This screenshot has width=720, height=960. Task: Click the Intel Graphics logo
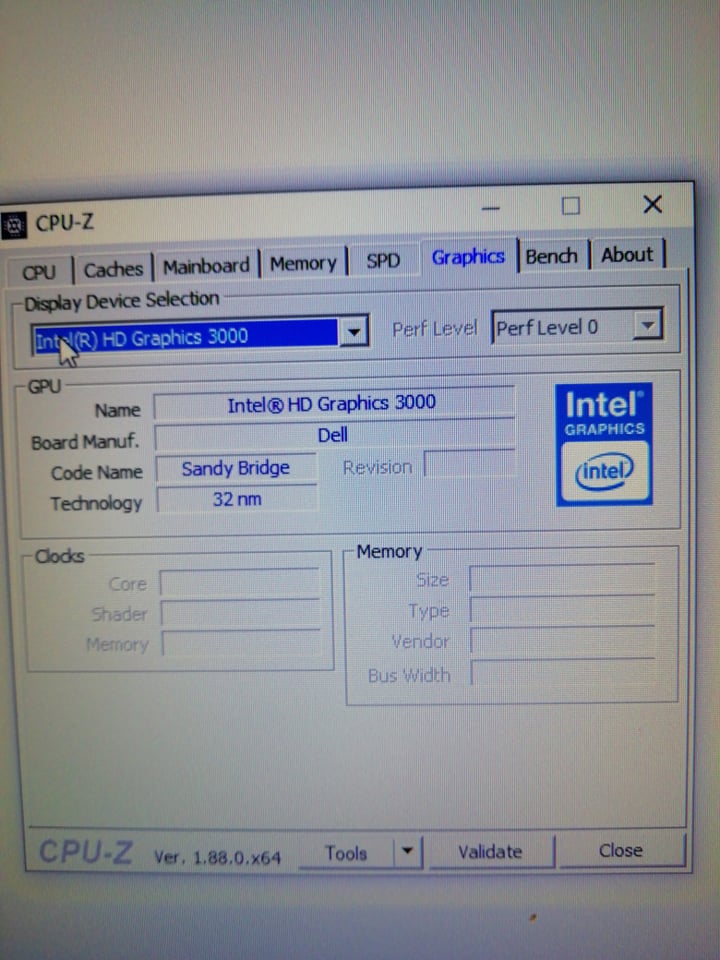coord(604,444)
